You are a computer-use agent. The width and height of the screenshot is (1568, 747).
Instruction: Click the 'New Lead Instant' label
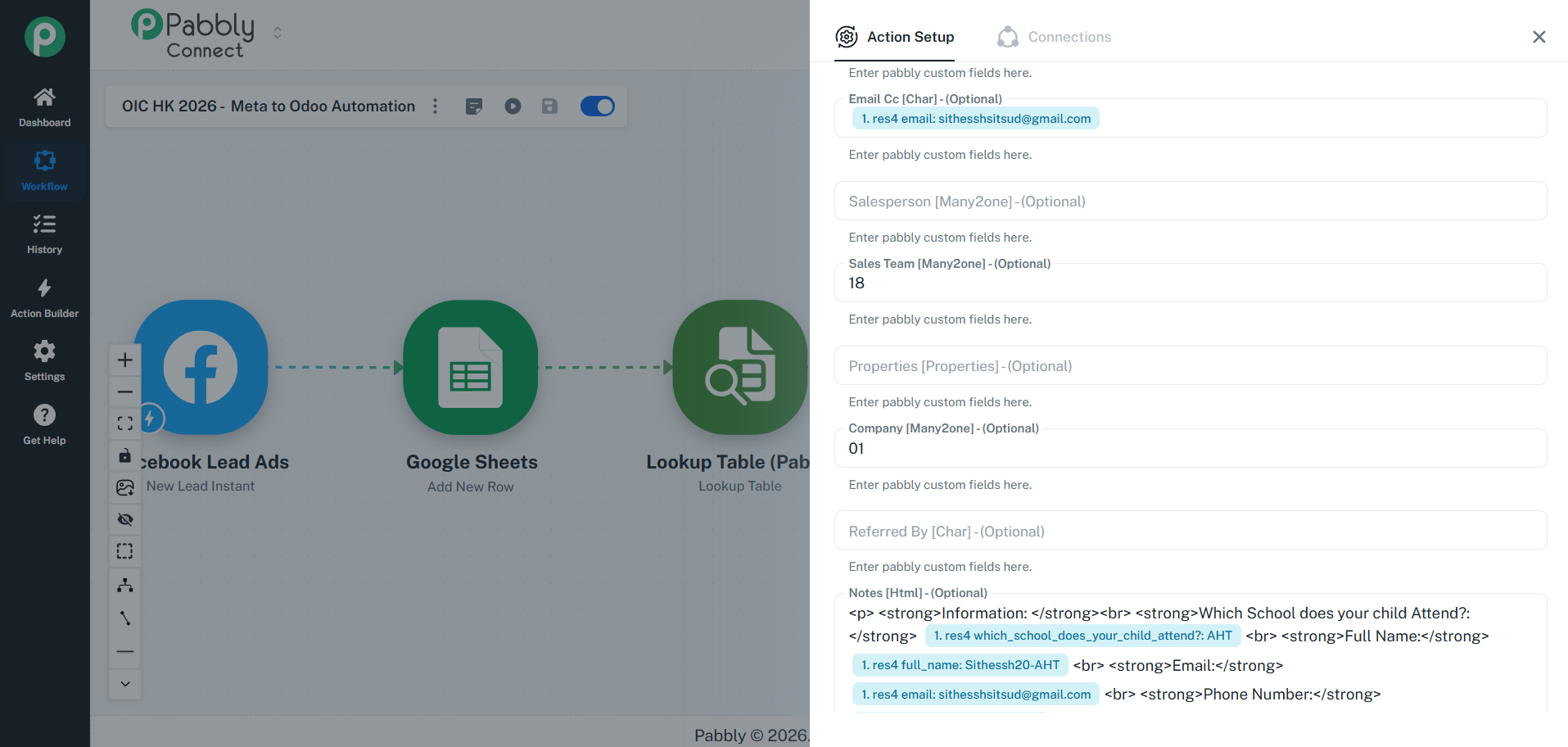tap(201, 486)
